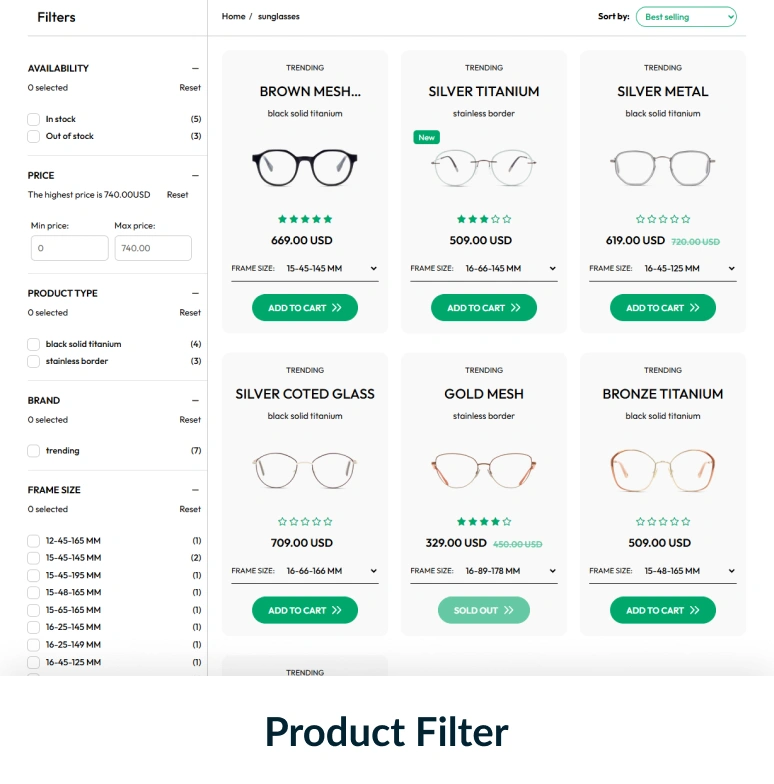This screenshot has height=784, width=774.
Task: Click the New badge on Silver Titanium
Action: point(426,138)
